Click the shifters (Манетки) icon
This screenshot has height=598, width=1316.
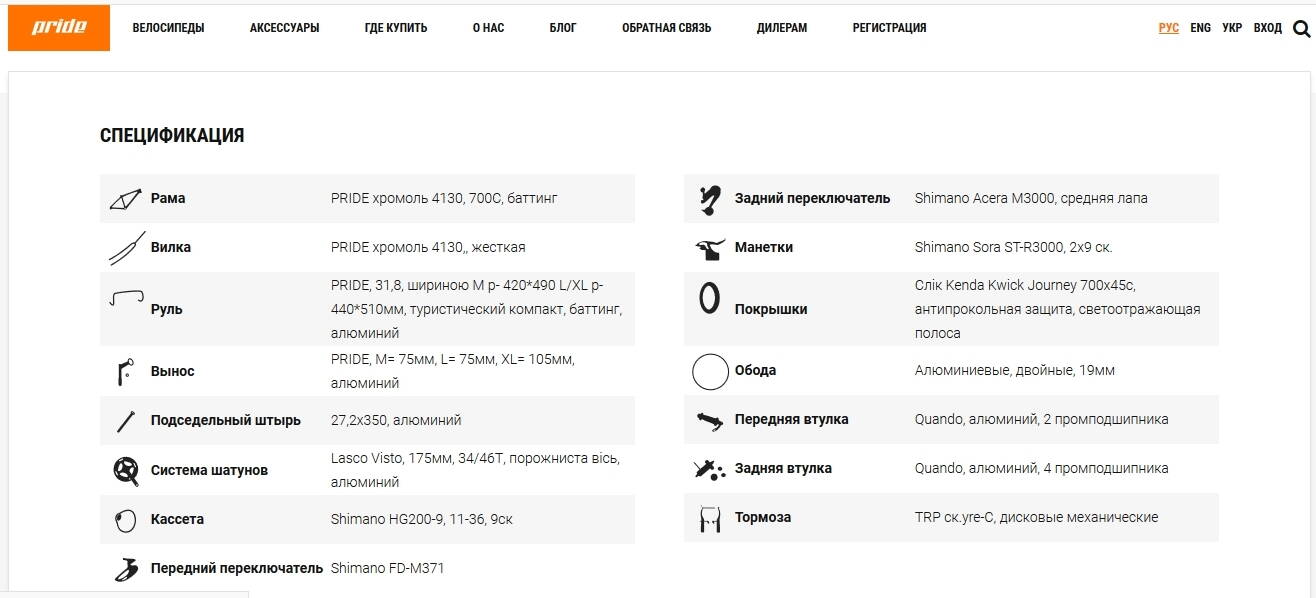point(710,248)
